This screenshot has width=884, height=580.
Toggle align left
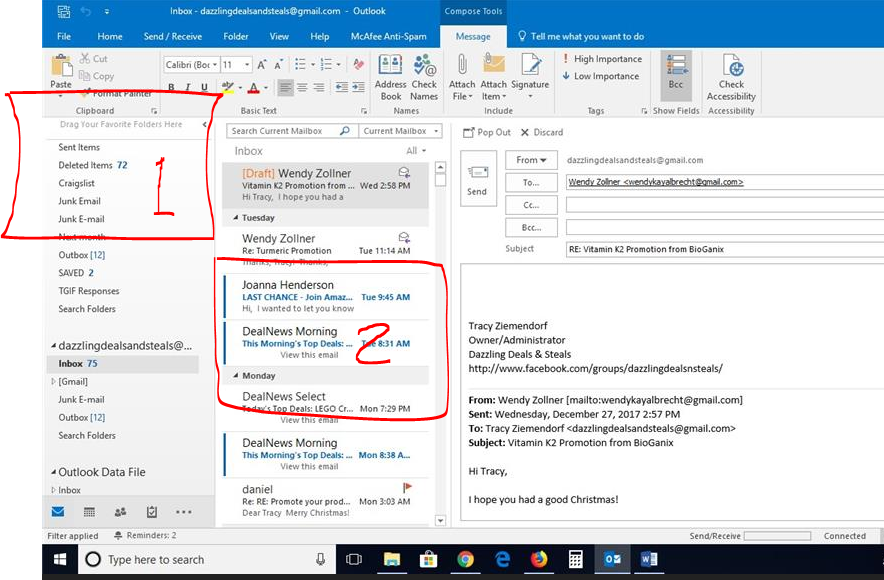click(286, 87)
